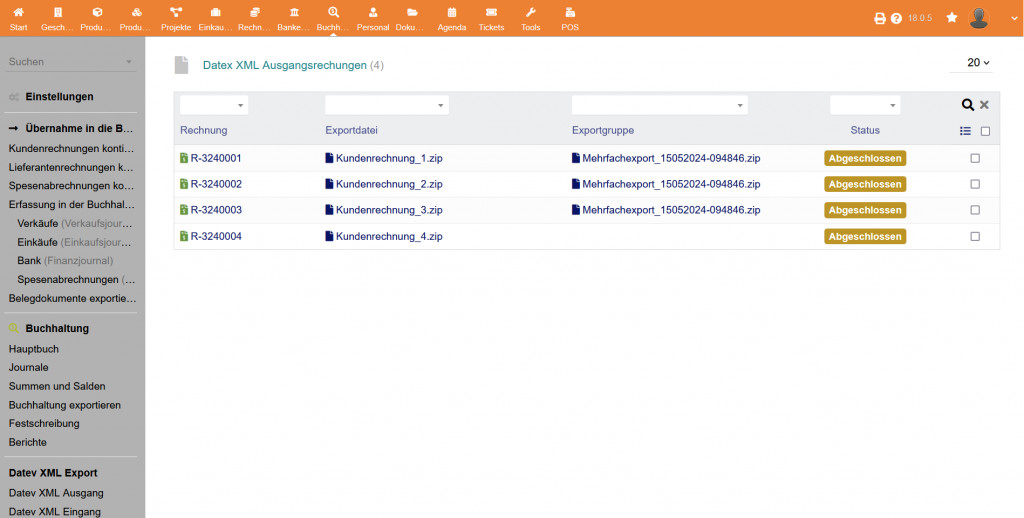This screenshot has height=518, width=1024.
Task: Open Hauptbuch in the sidebar menu
Action: [x=34, y=349]
